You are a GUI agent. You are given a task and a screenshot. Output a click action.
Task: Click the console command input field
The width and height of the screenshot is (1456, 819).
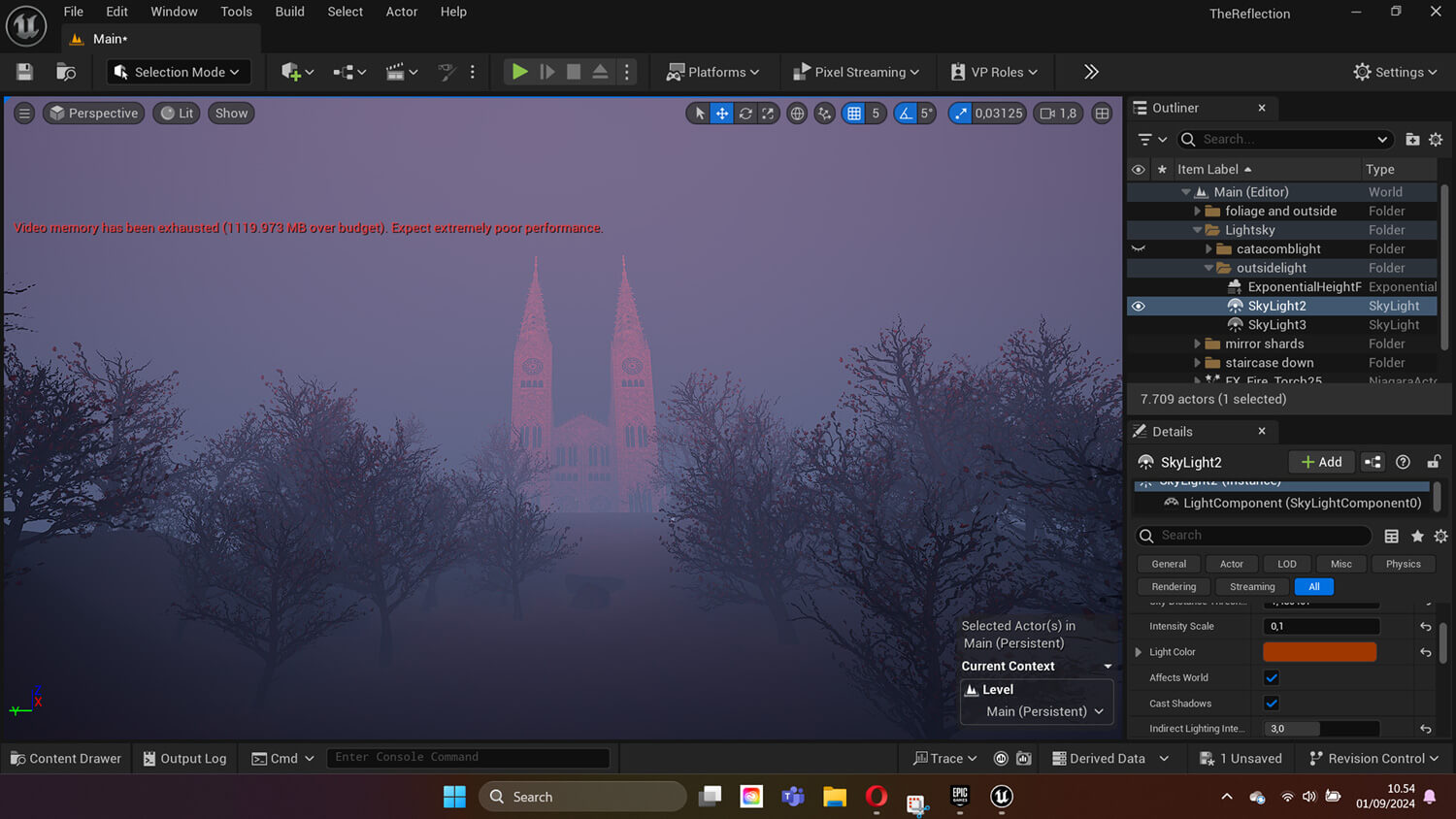(x=468, y=757)
